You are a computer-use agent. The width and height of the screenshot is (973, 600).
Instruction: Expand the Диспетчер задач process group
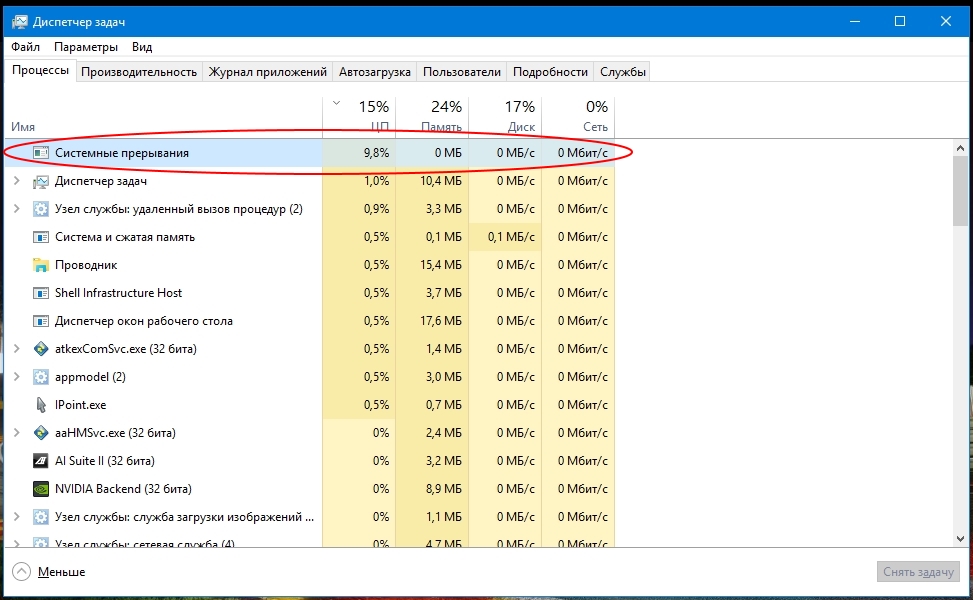click(x=16, y=181)
